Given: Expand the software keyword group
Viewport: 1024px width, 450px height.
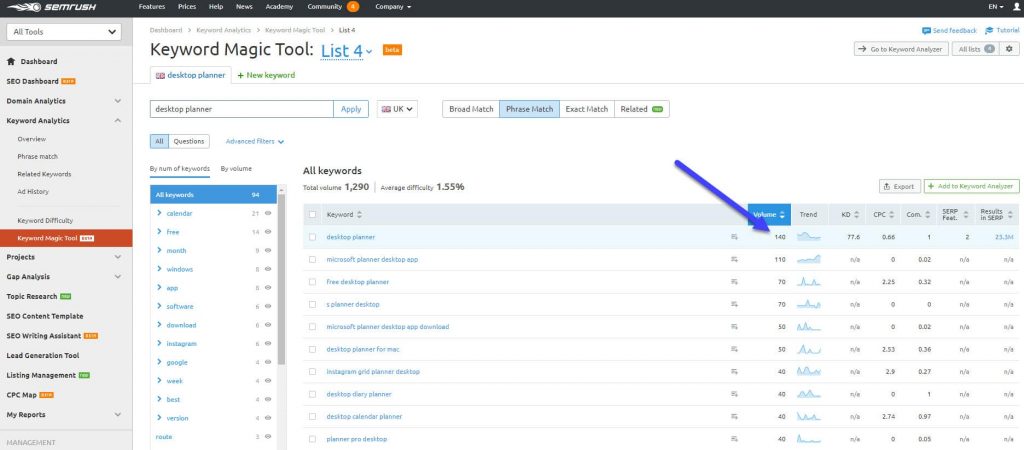Looking at the screenshot, I should tap(159, 306).
